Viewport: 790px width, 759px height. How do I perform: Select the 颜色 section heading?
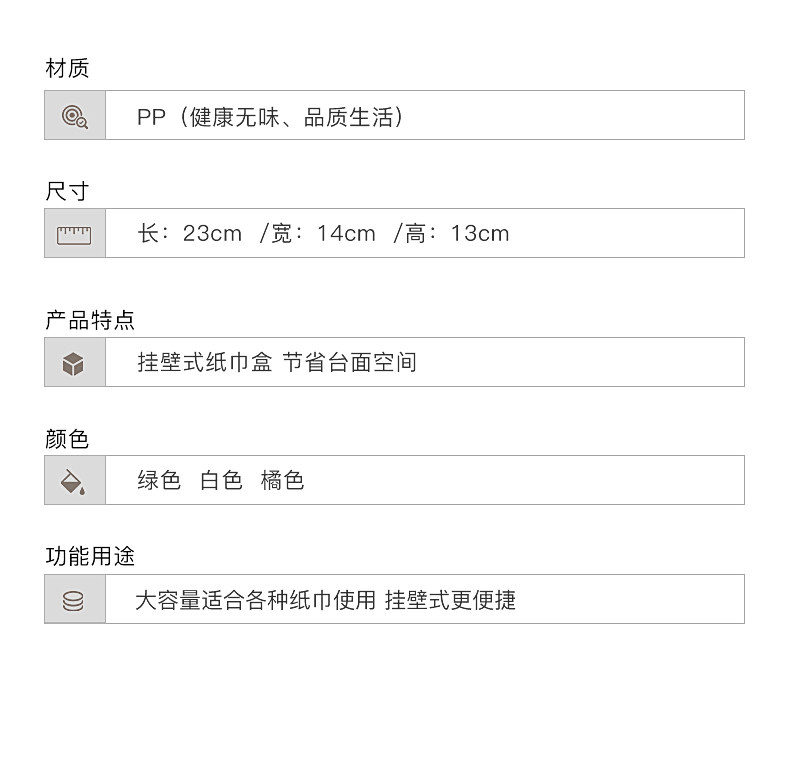tap(67, 439)
